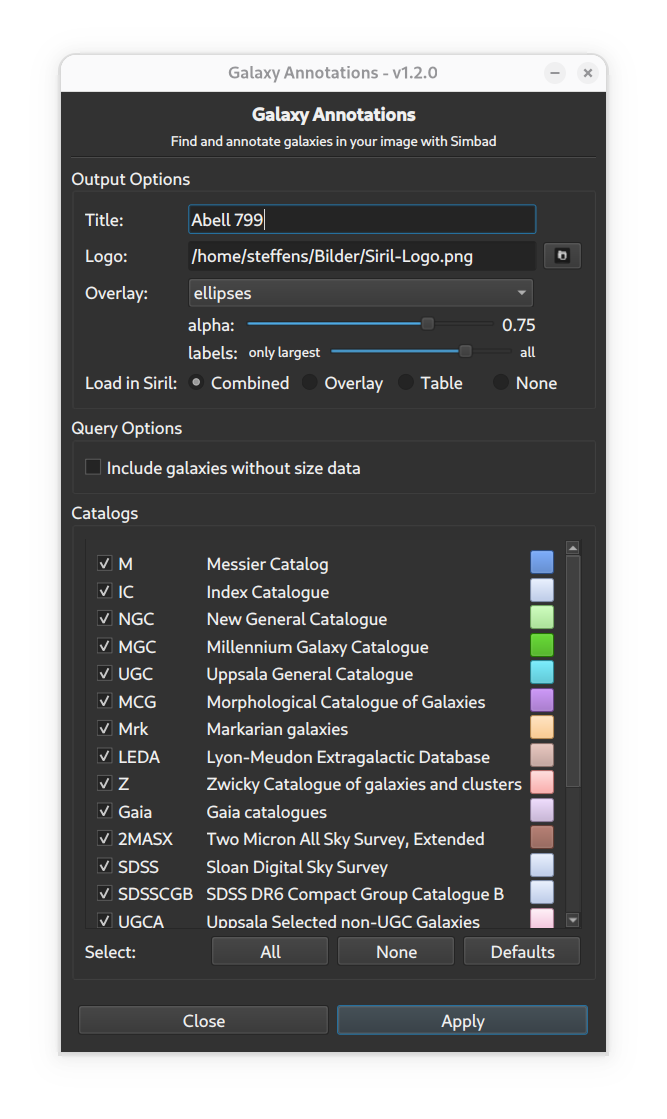Screen dimensions: 667x1119
Task: Click the Apply button
Action: (x=462, y=1021)
